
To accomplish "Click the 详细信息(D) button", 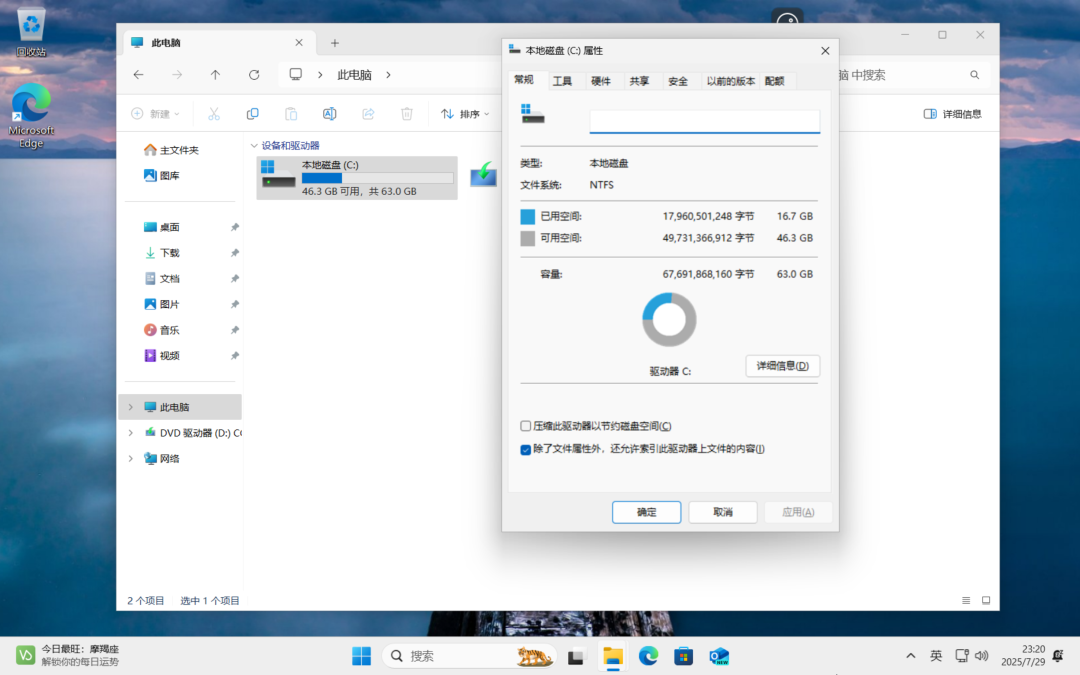I will [782, 366].
